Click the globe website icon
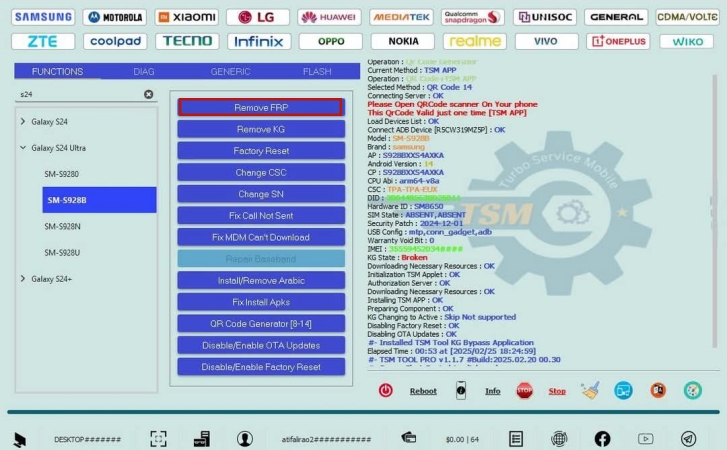This screenshot has width=727, height=450. pos(559,438)
